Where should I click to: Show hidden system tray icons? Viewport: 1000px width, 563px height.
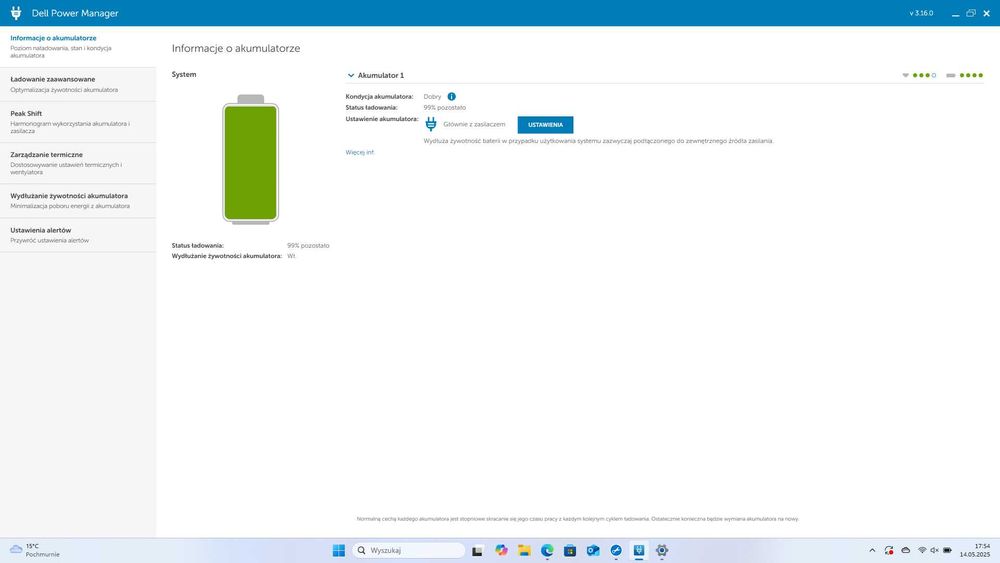(872, 550)
